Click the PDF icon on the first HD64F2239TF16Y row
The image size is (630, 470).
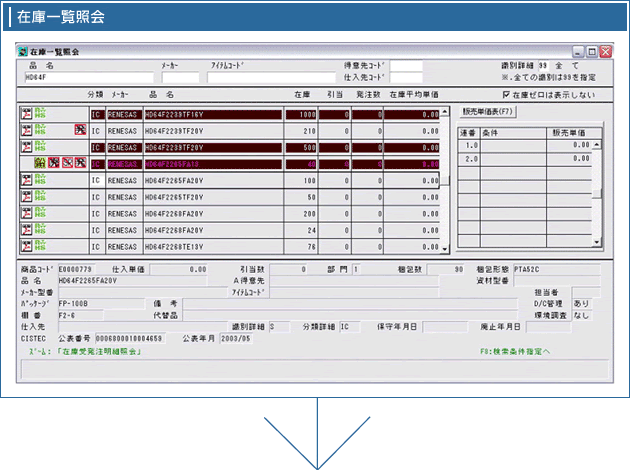[x=26, y=114]
